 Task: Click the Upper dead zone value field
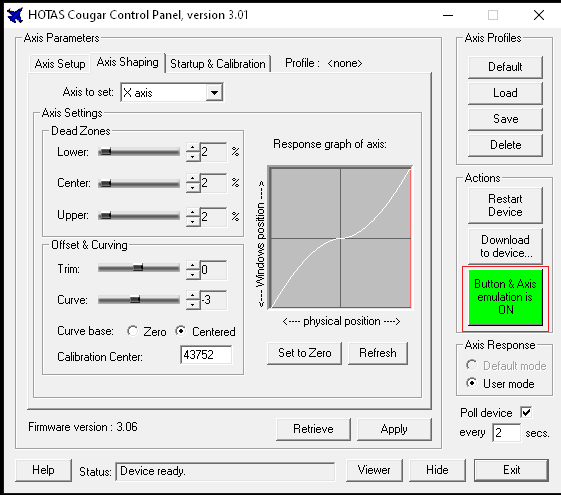[x=213, y=217]
